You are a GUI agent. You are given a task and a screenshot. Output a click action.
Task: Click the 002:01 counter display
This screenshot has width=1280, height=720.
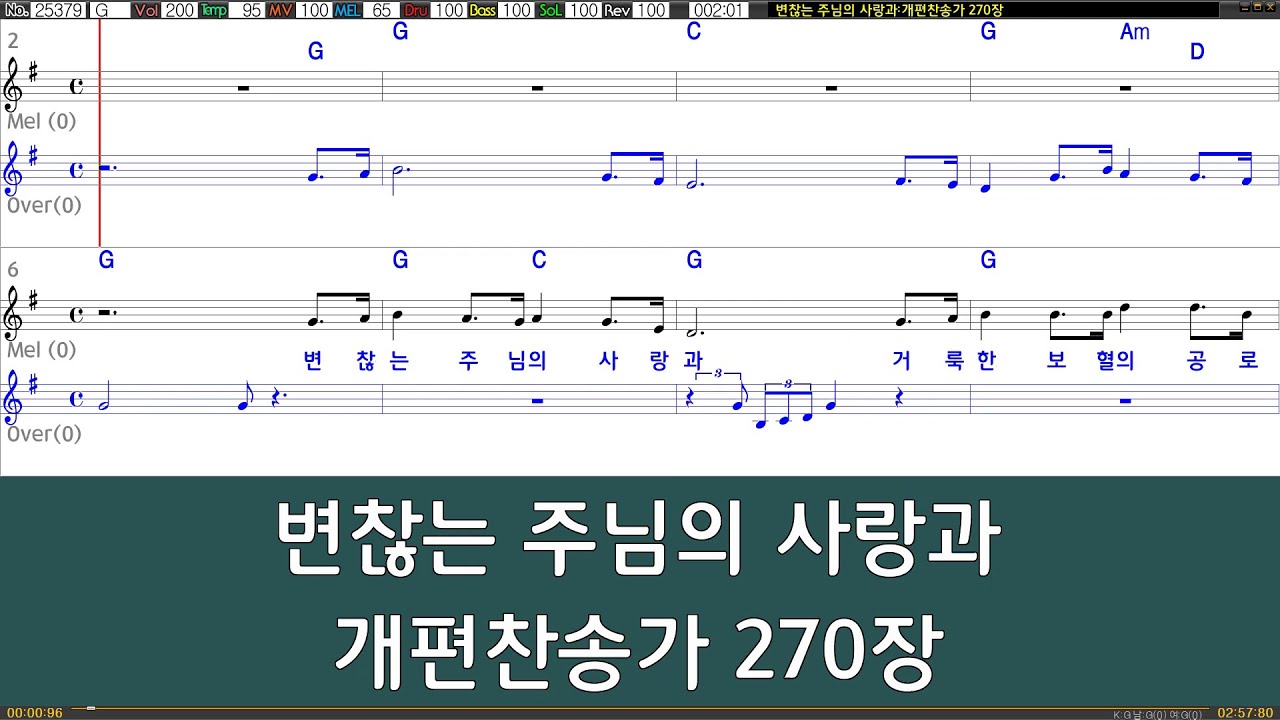[x=718, y=10]
